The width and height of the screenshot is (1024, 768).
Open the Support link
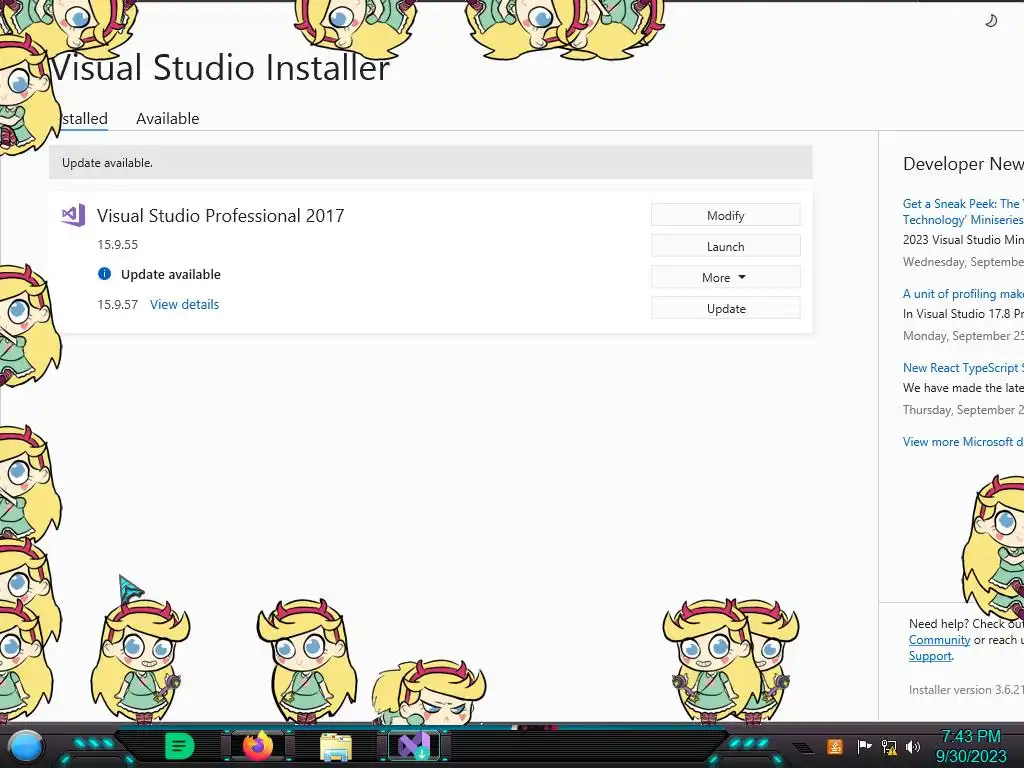(x=930, y=656)
